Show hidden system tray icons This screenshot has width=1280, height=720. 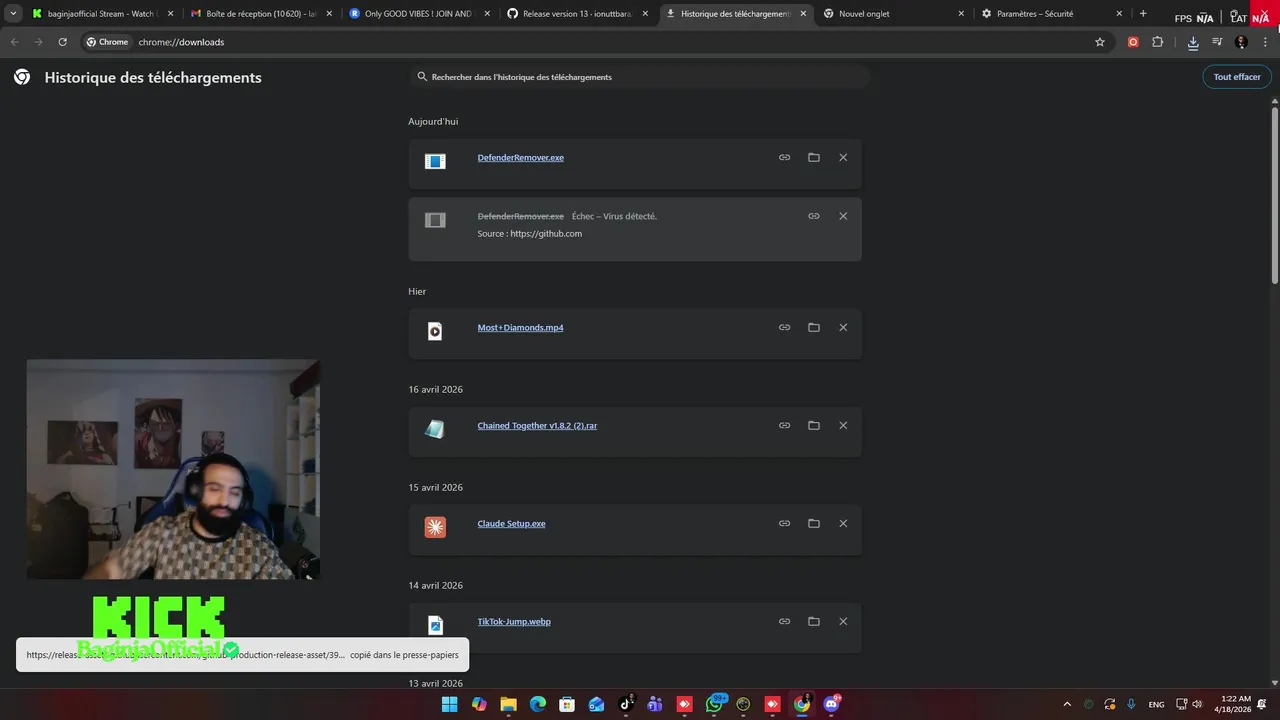1067,704
